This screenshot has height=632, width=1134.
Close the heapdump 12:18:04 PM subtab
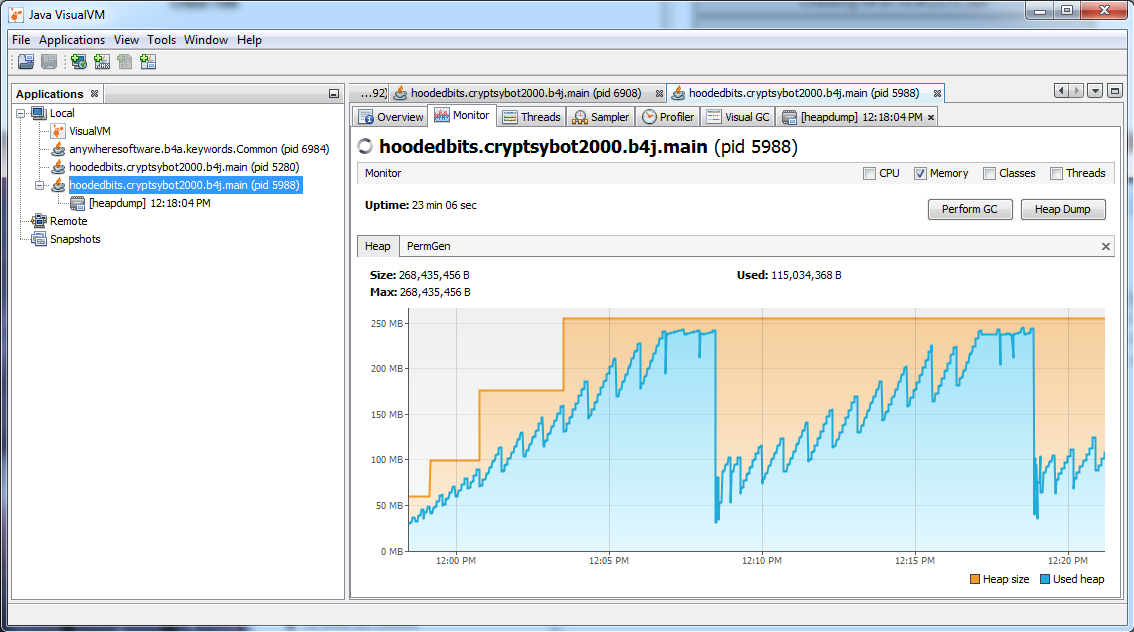tap(931, 117)
